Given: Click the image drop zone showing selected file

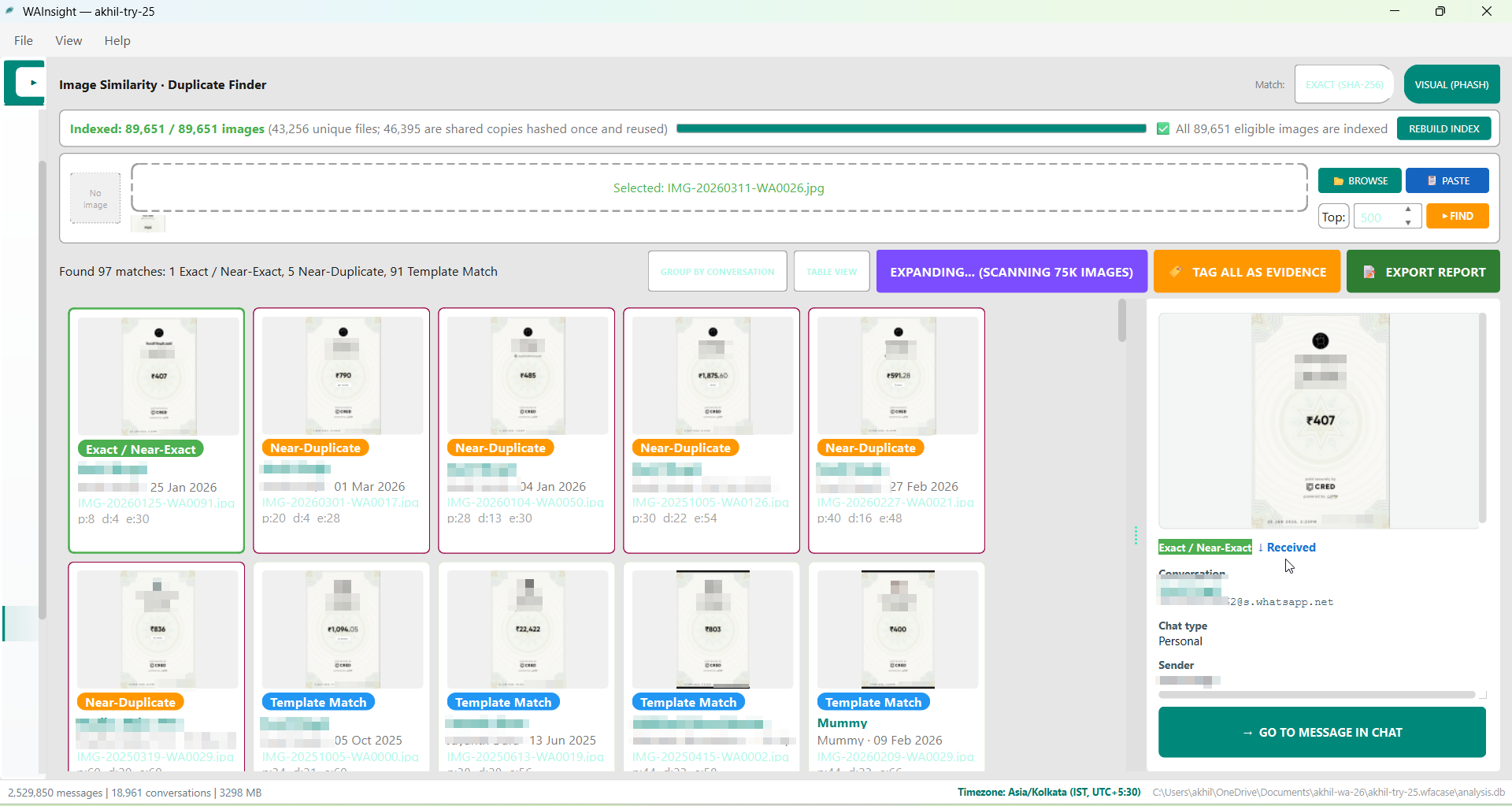Looking at the screenshot, I should 719,188.
